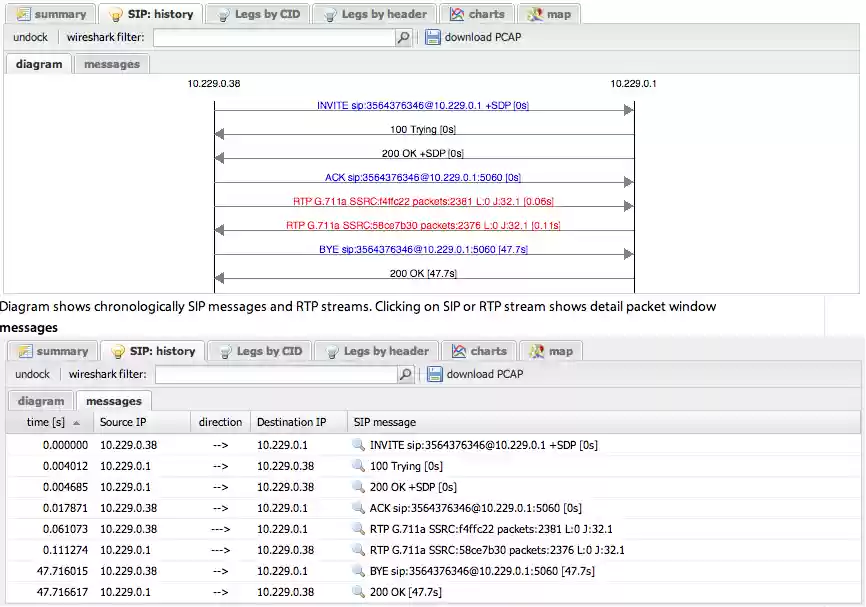Click magnifier icon beside INVITE message row
This screenshot has height=607, width=866.
tap(358, 445)
